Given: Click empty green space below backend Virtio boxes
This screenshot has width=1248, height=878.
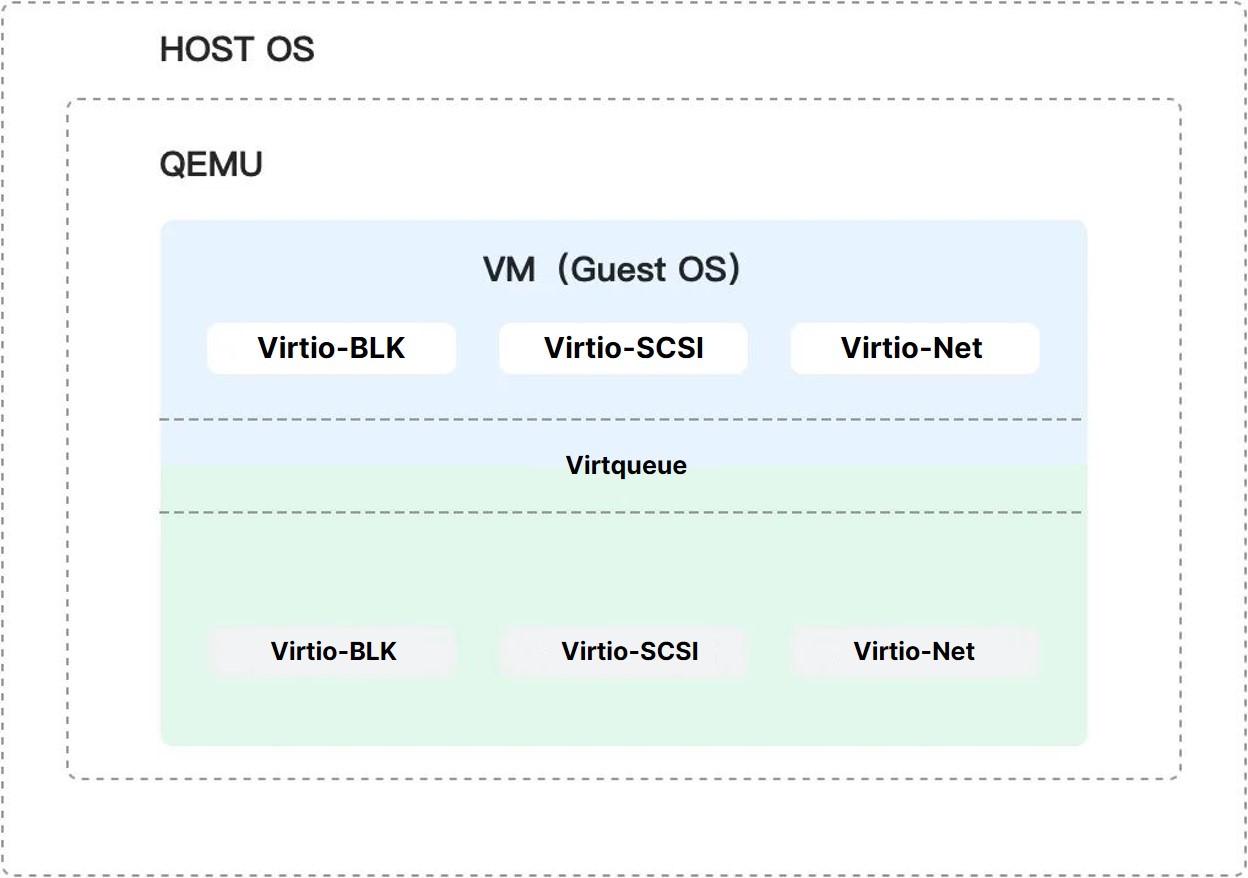Looking at the screenshot, I should (622, 712).
